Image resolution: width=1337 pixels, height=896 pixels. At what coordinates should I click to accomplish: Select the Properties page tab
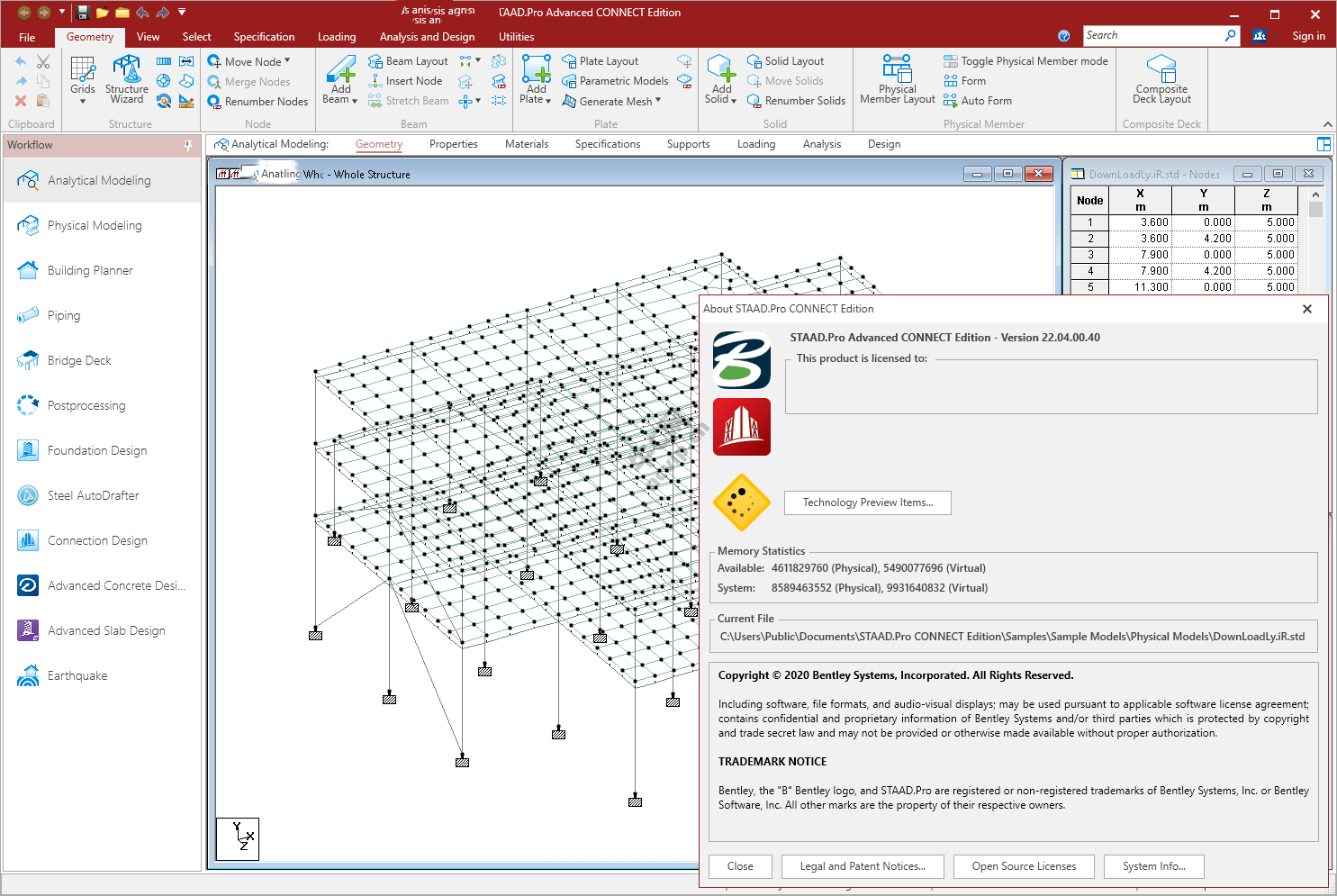coord(453,144)
